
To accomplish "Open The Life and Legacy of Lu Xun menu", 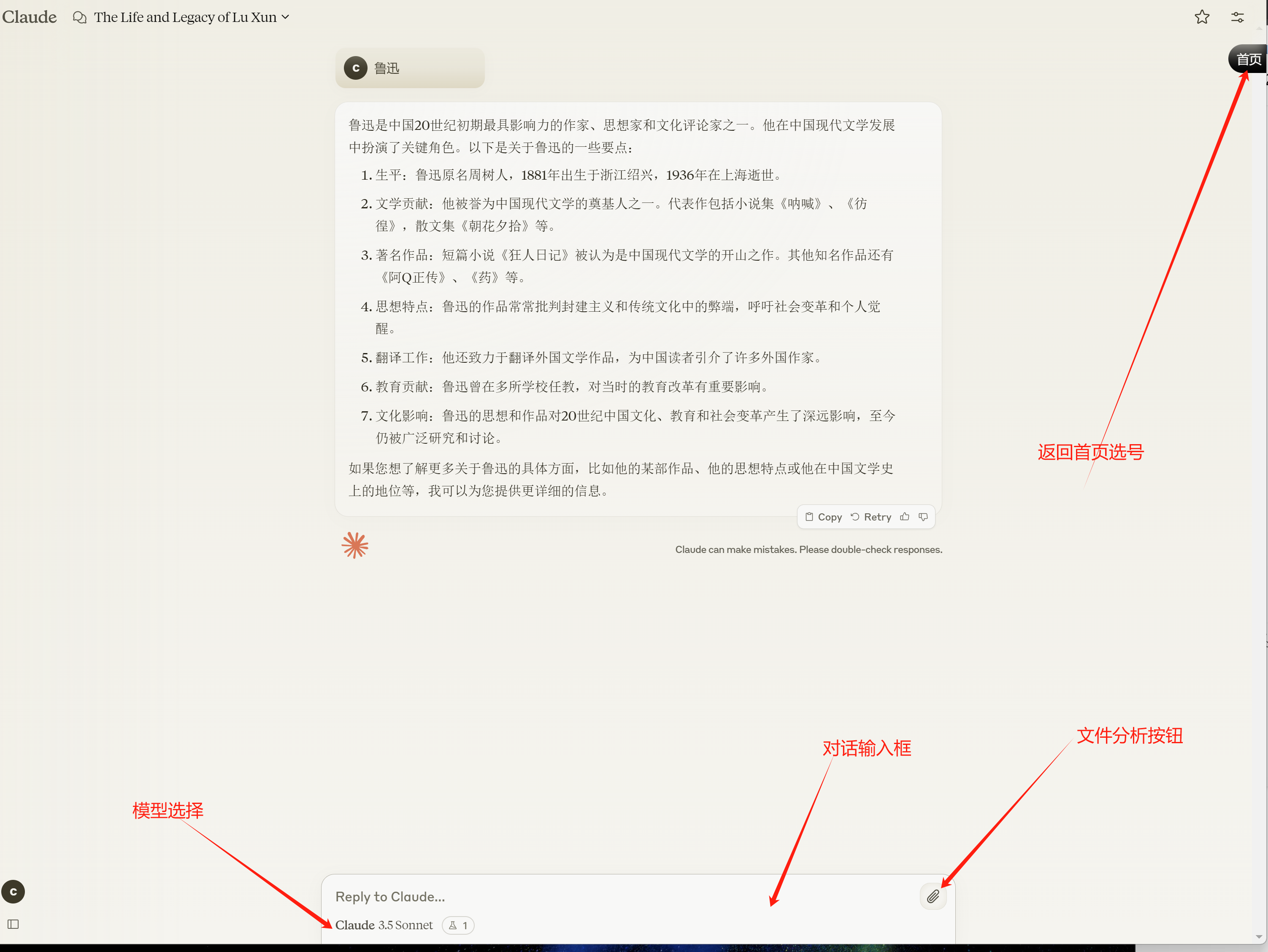I will pyautogui.click(x=184, y=17).
